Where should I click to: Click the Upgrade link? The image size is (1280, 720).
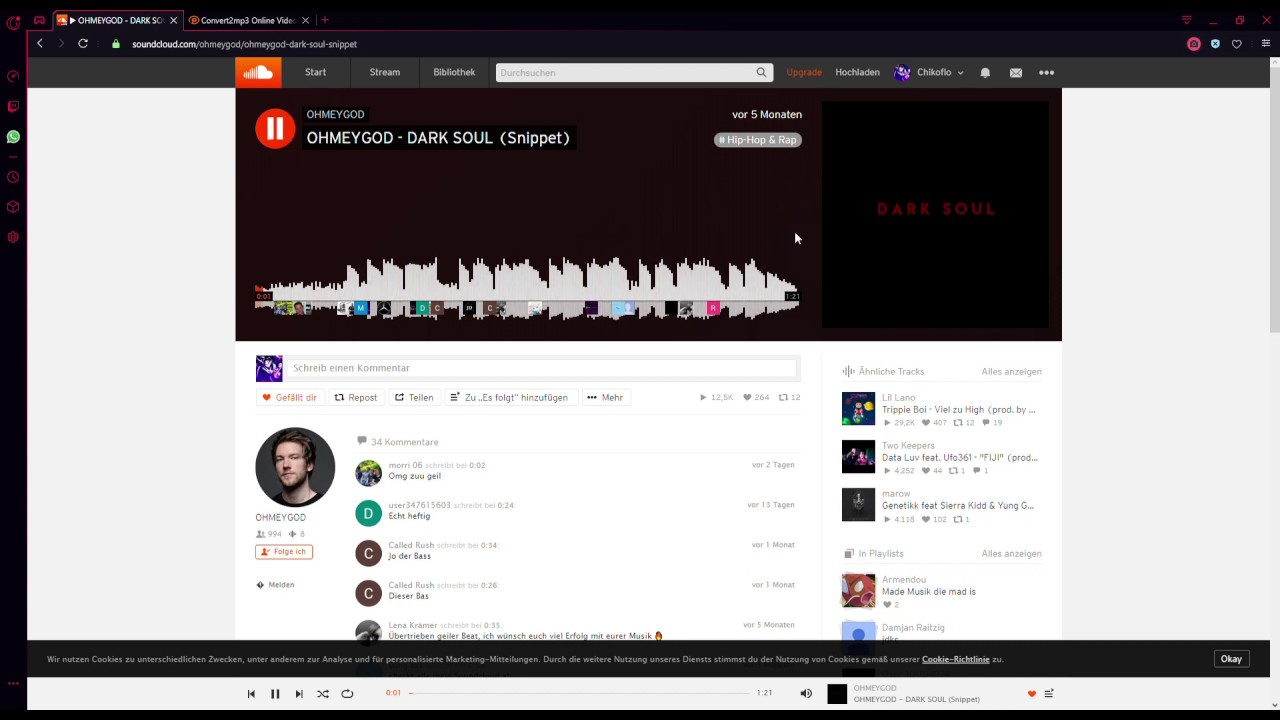click(x=804, y=72)
